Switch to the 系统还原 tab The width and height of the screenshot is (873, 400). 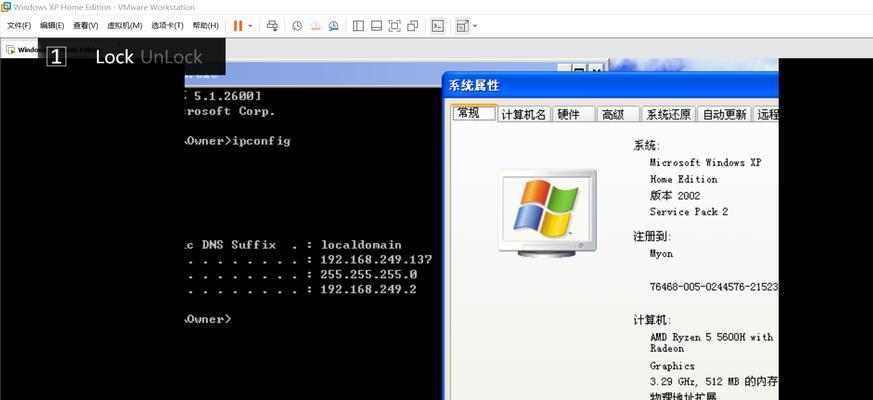(x=668, y=115)
